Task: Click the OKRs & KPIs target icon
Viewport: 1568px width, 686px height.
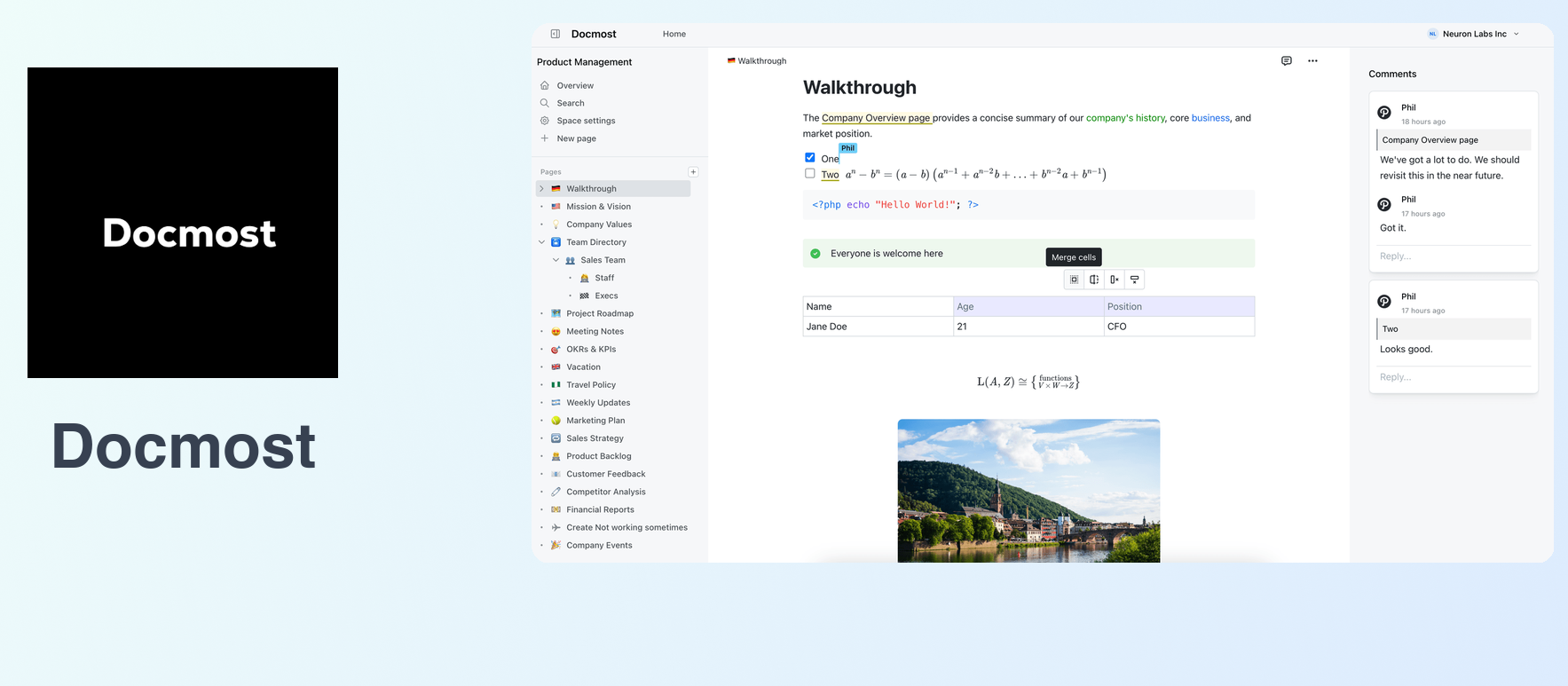Action: coord(556,350)
